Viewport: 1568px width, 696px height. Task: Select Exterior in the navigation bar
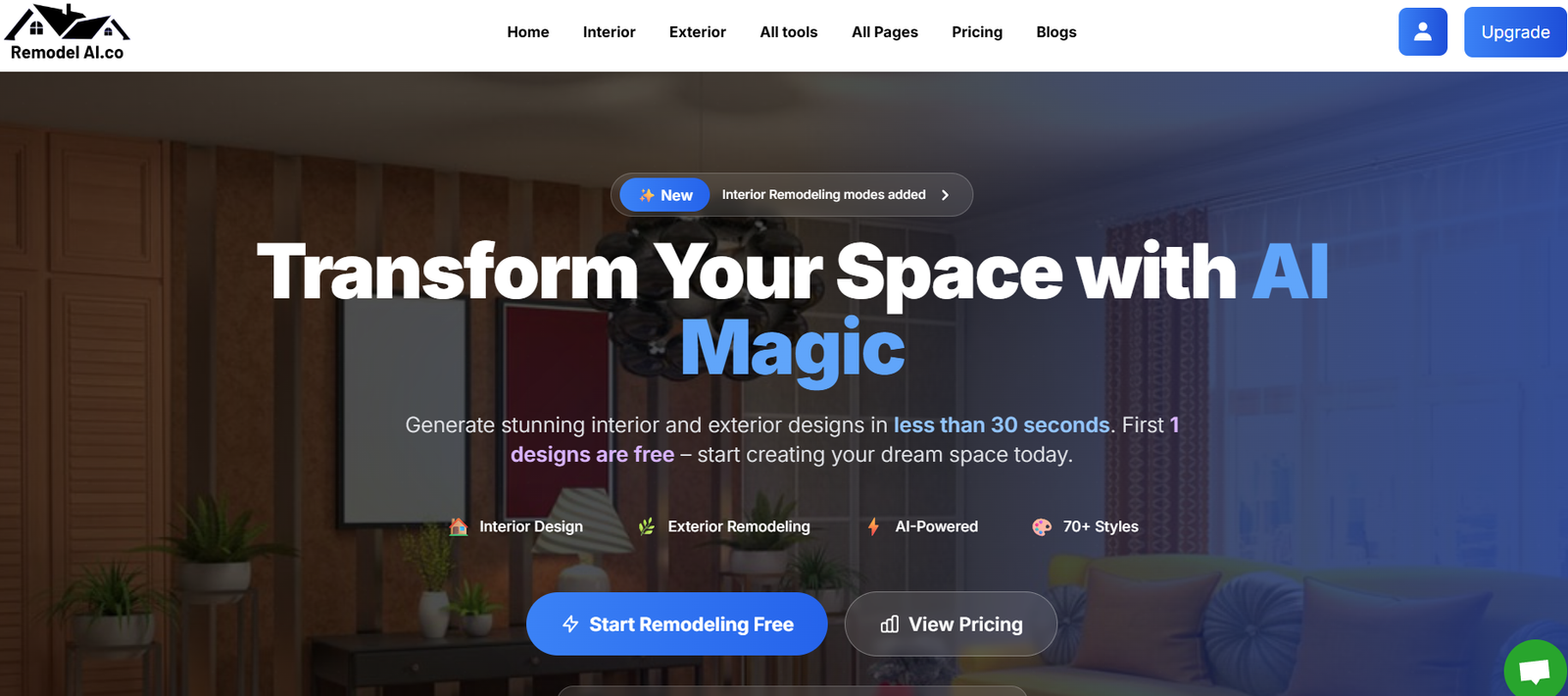pos(697,32)
